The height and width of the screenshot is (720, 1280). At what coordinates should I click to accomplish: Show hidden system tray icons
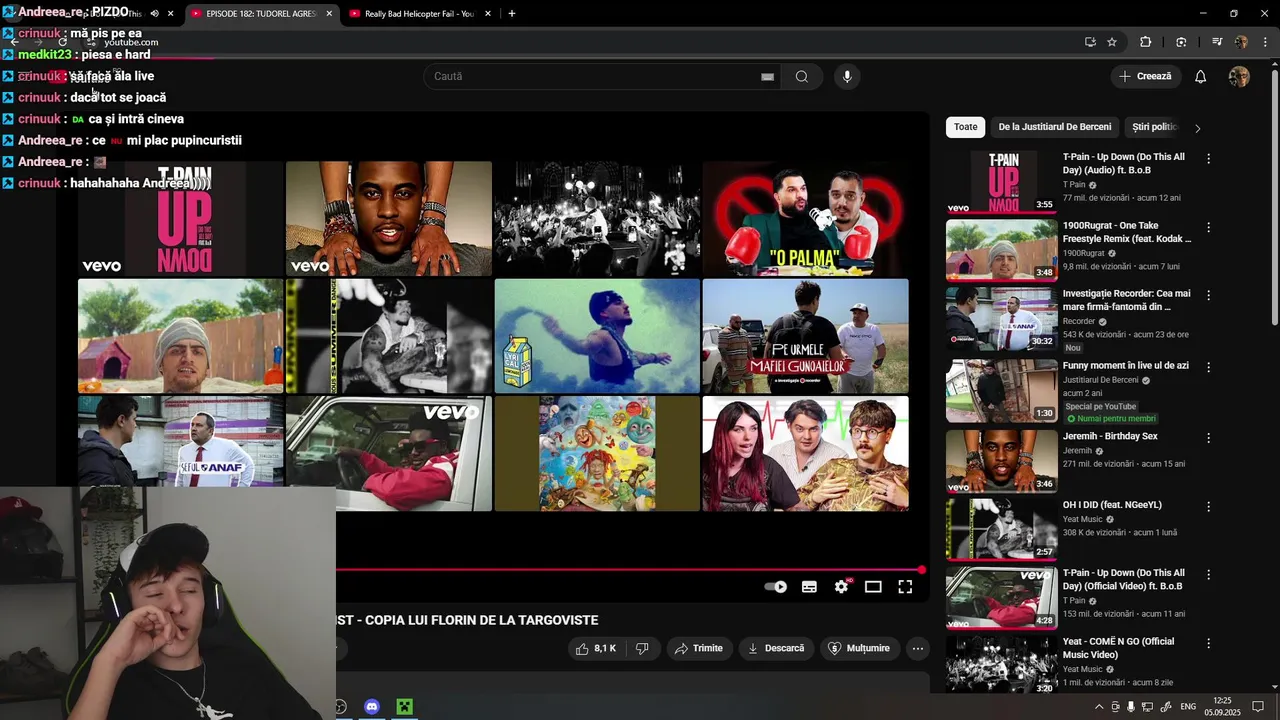[x=1099, y=707]
